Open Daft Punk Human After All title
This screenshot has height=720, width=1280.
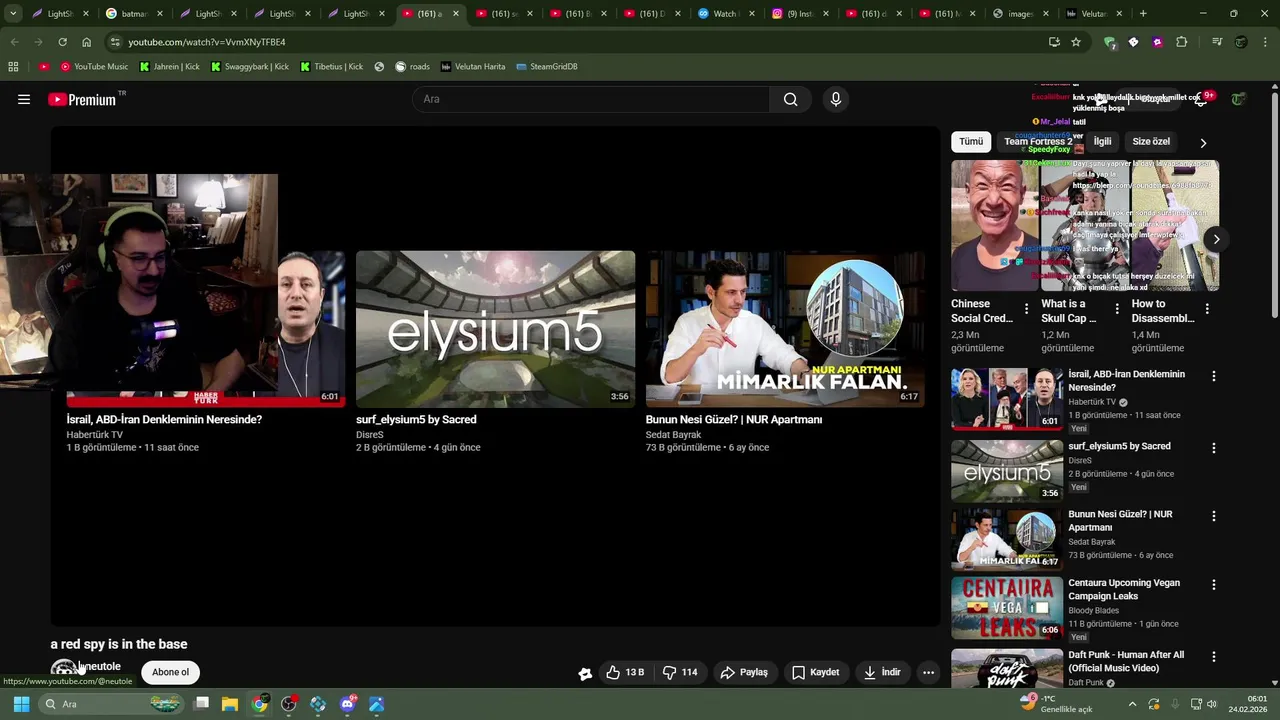tap(1126, 661)
